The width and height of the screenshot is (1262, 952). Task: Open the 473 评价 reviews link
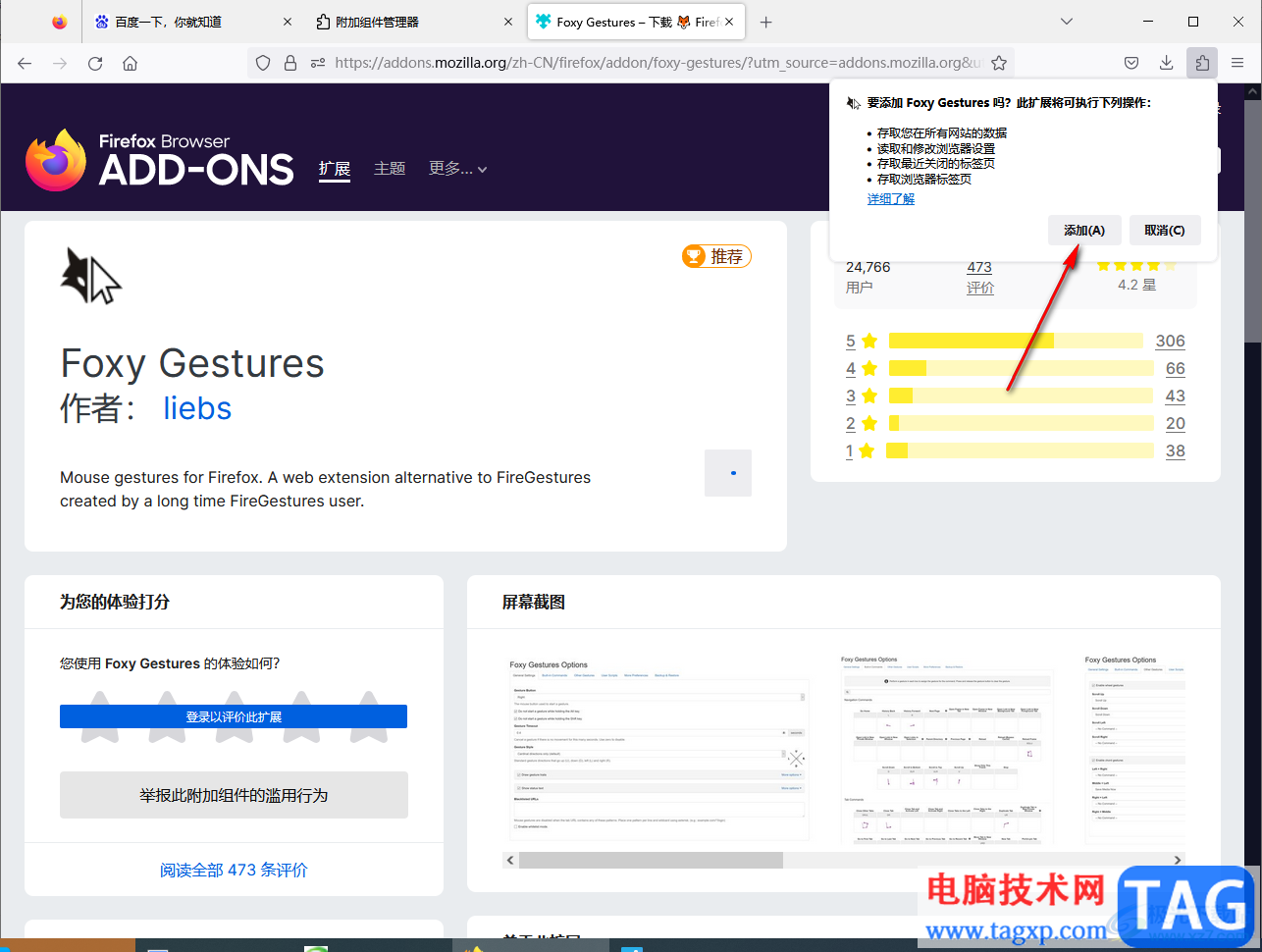979,277
